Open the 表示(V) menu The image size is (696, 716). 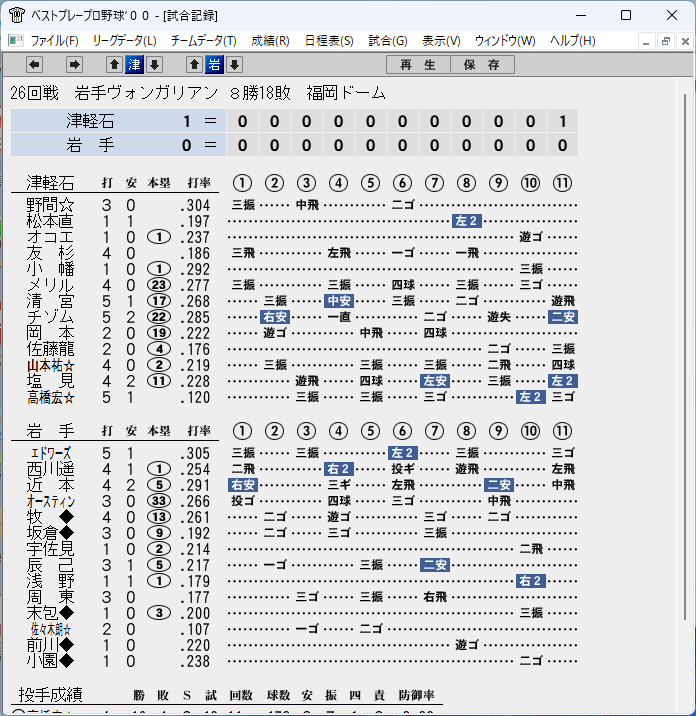[441, 41]
